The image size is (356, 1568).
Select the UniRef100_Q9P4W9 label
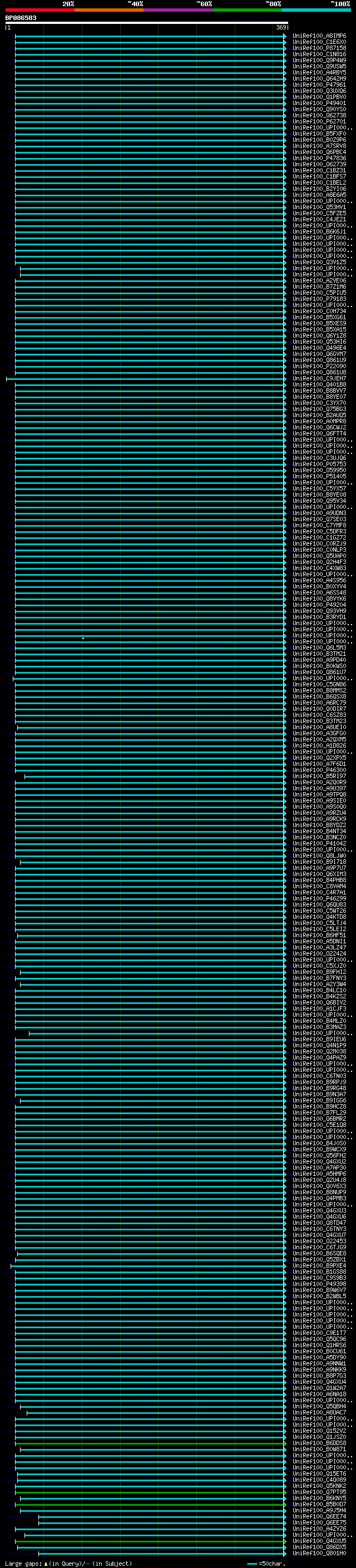coord(319,60)
